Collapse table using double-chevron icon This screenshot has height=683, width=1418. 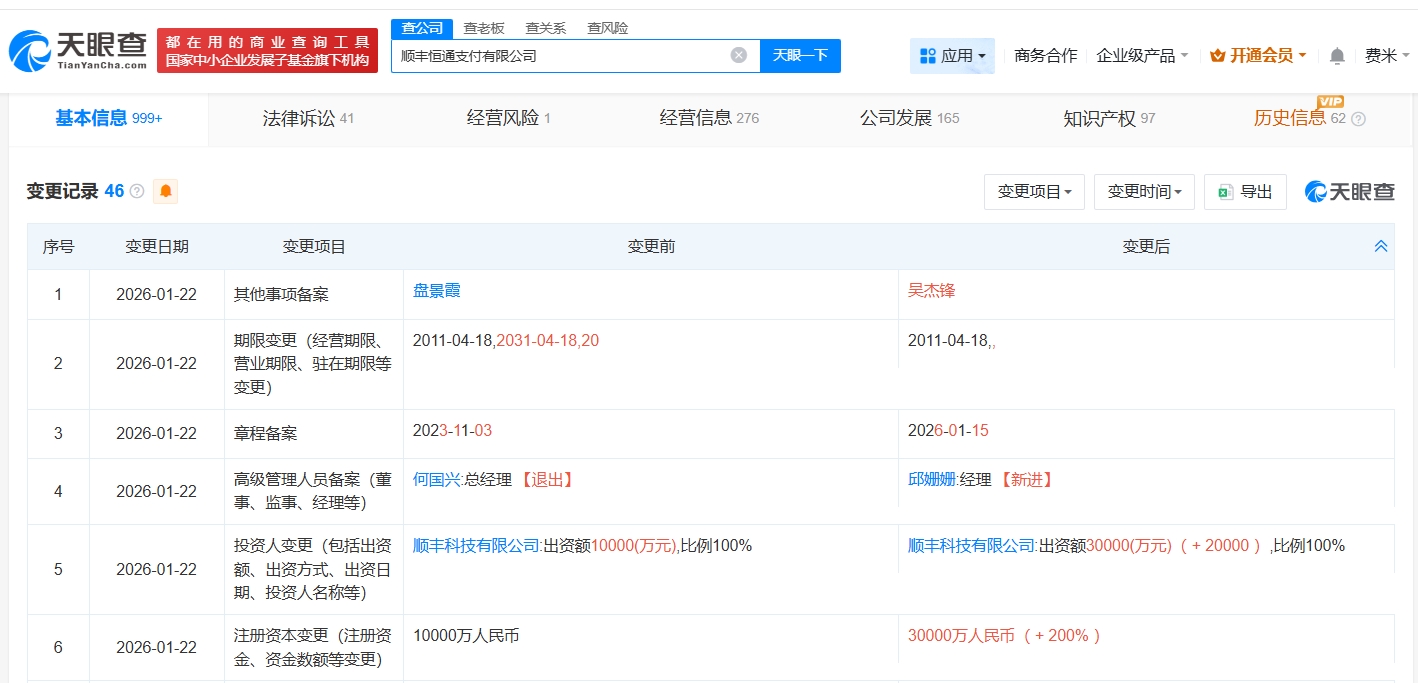(1380, 246)
